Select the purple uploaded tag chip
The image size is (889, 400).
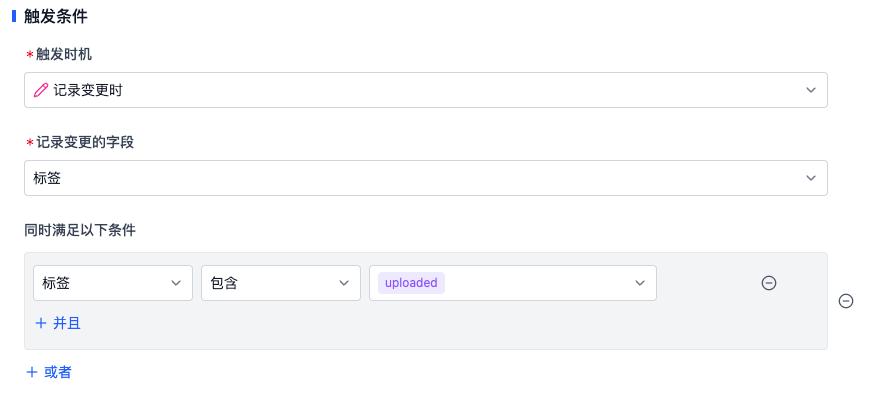tap(411, 283)
